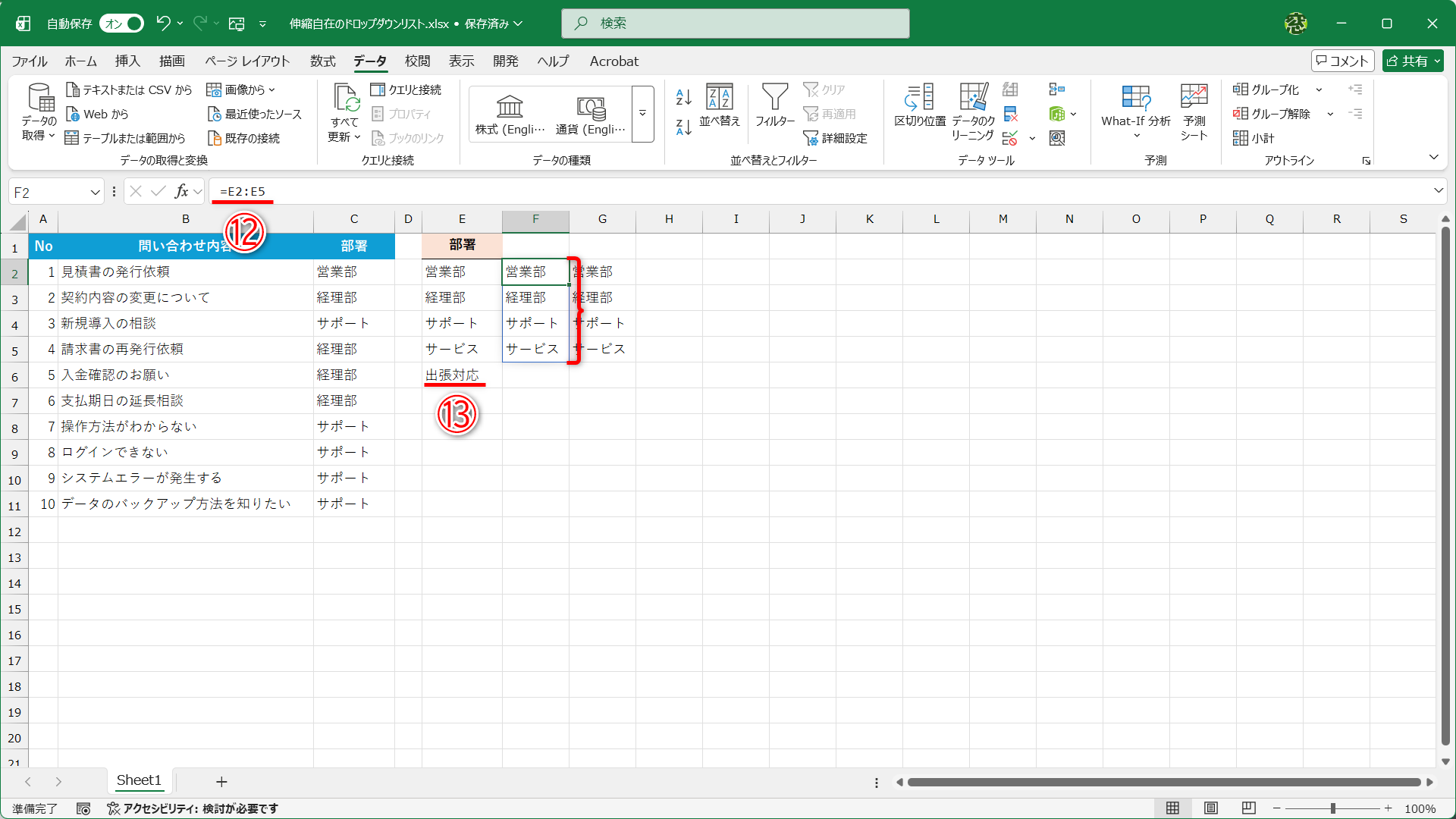The image size is (1456, 819).
Task: Switch to the 数式 ribbon tab
Action: coord(322,61)
